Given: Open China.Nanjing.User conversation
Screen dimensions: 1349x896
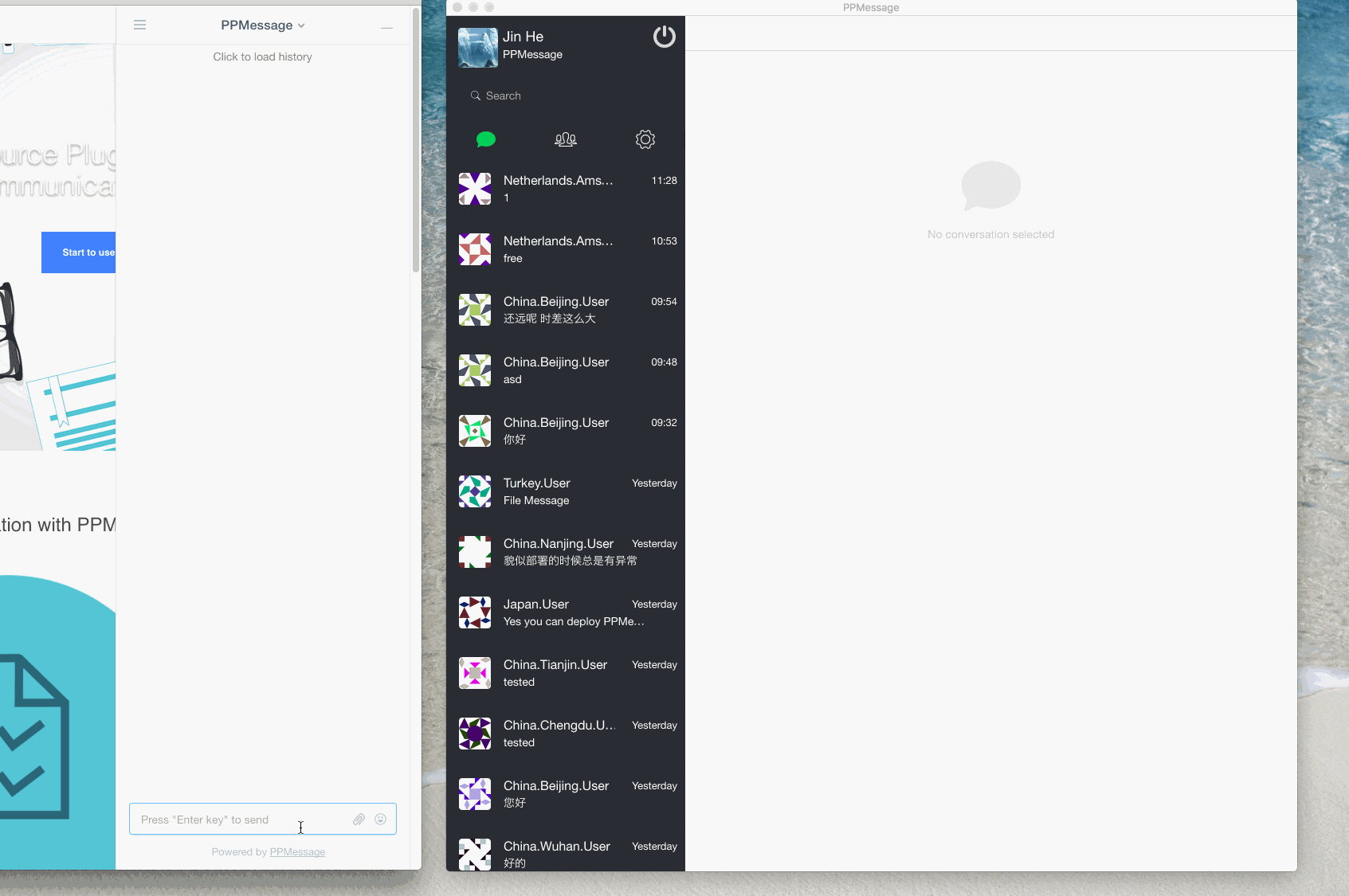Looking at the screenshot, I should (x=566, y=552).
